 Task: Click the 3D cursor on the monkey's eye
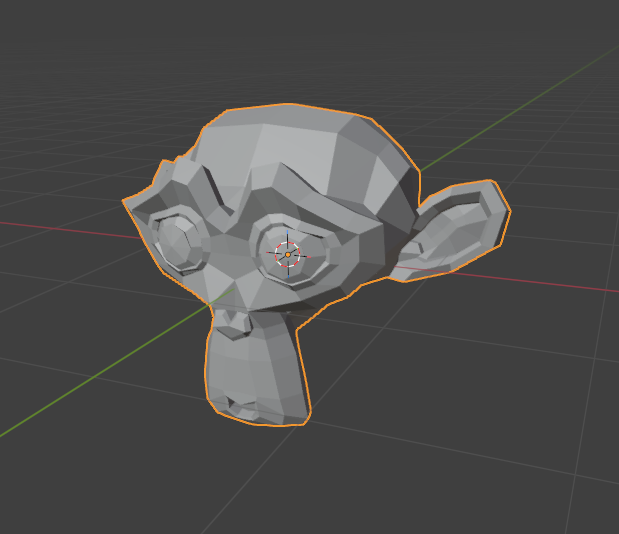288,255
